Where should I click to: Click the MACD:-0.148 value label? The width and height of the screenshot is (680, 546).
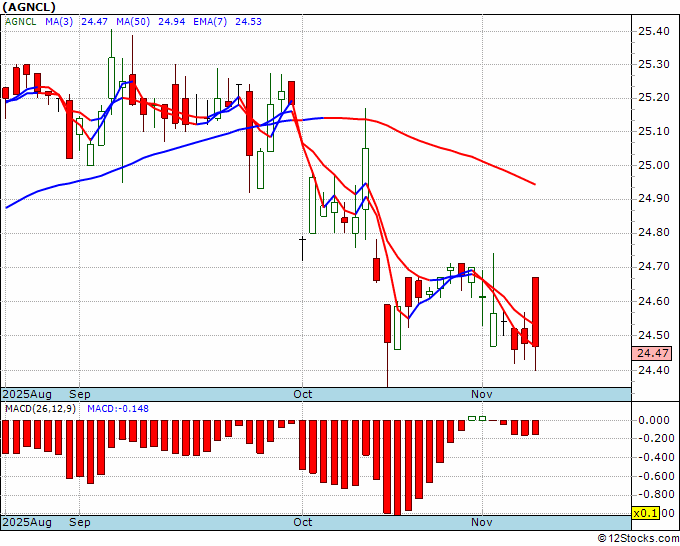[x=118, y=409]
